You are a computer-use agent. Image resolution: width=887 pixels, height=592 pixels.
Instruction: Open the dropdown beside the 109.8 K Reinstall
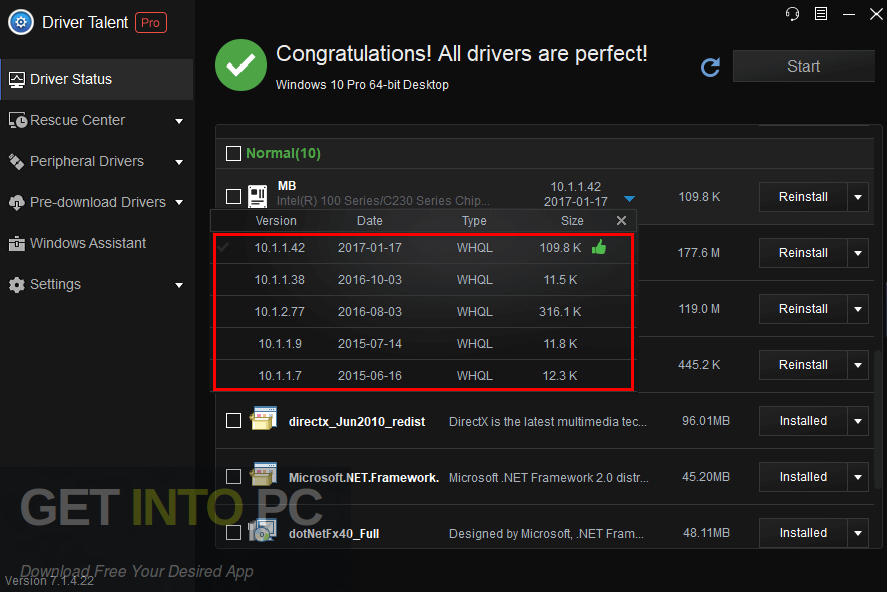[858, 197]
